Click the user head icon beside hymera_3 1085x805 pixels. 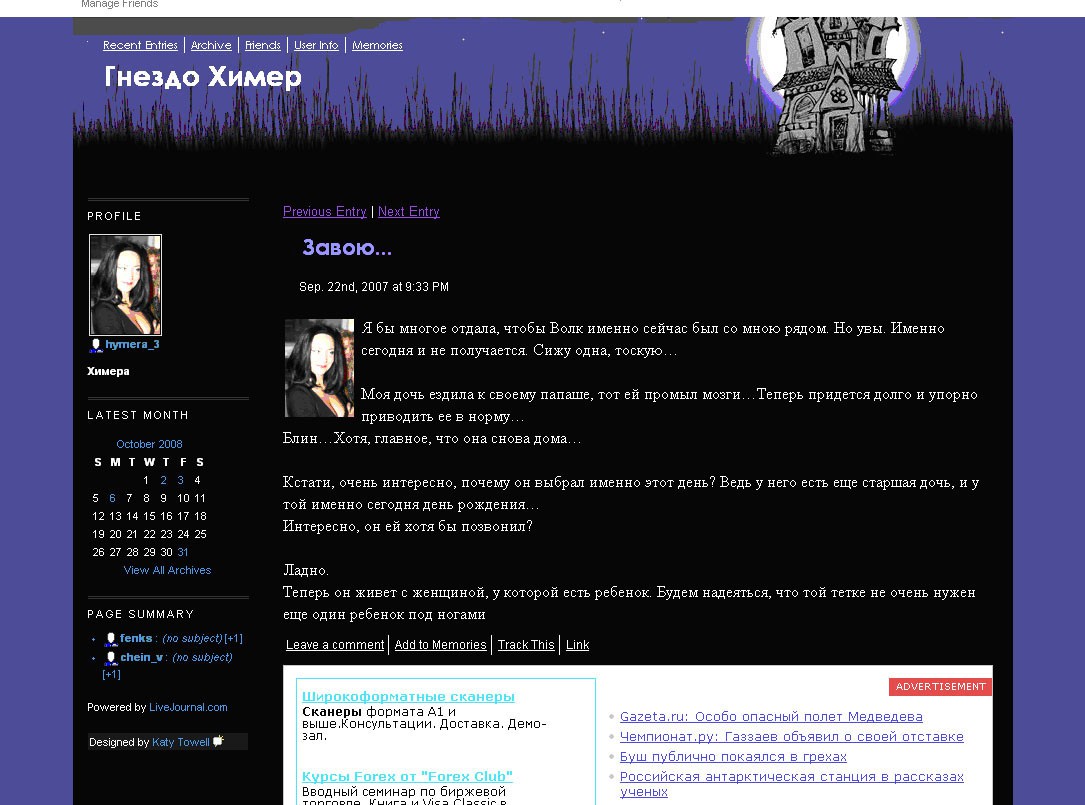[x=96, y=345]
